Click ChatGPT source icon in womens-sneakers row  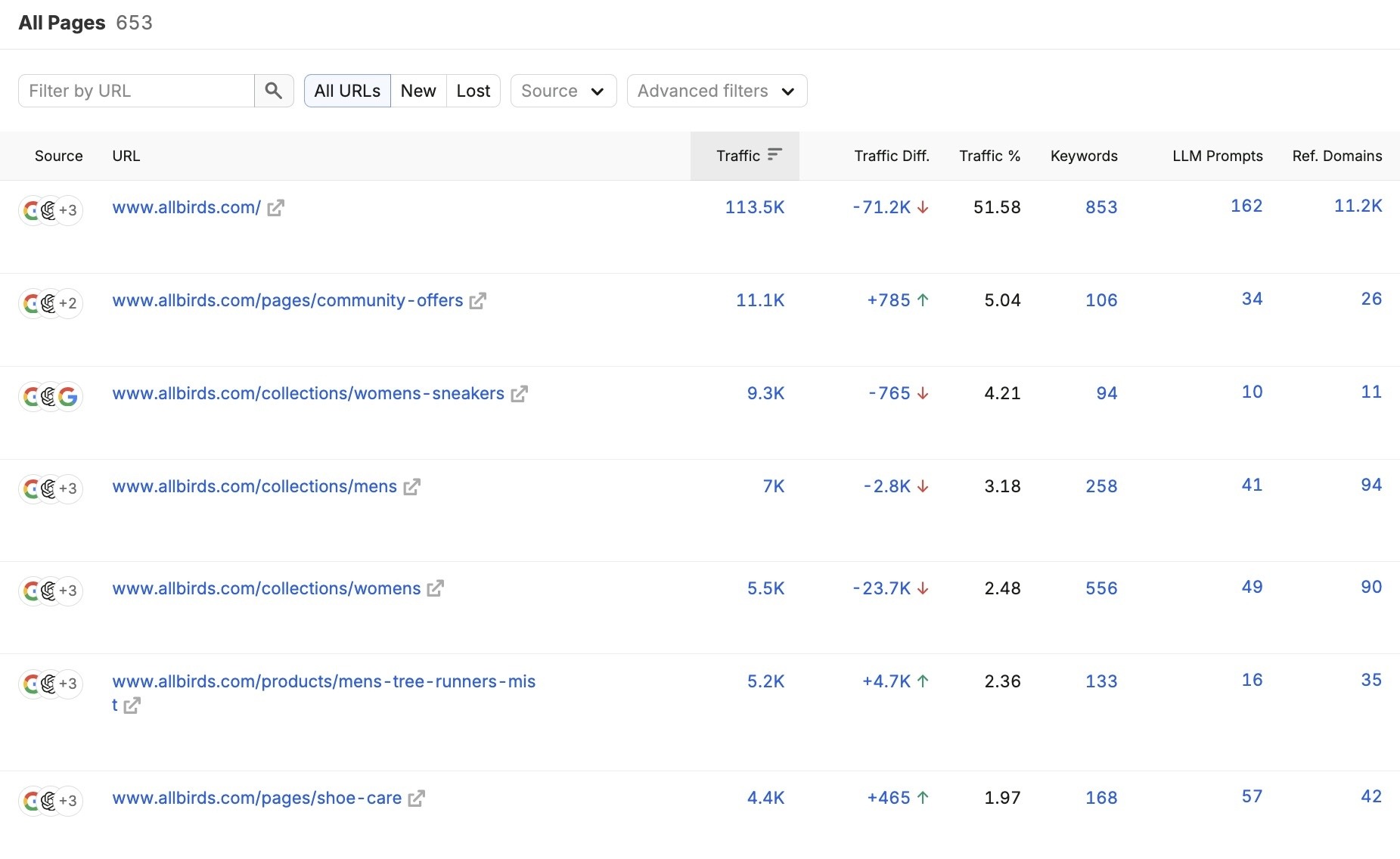point(49,396)
